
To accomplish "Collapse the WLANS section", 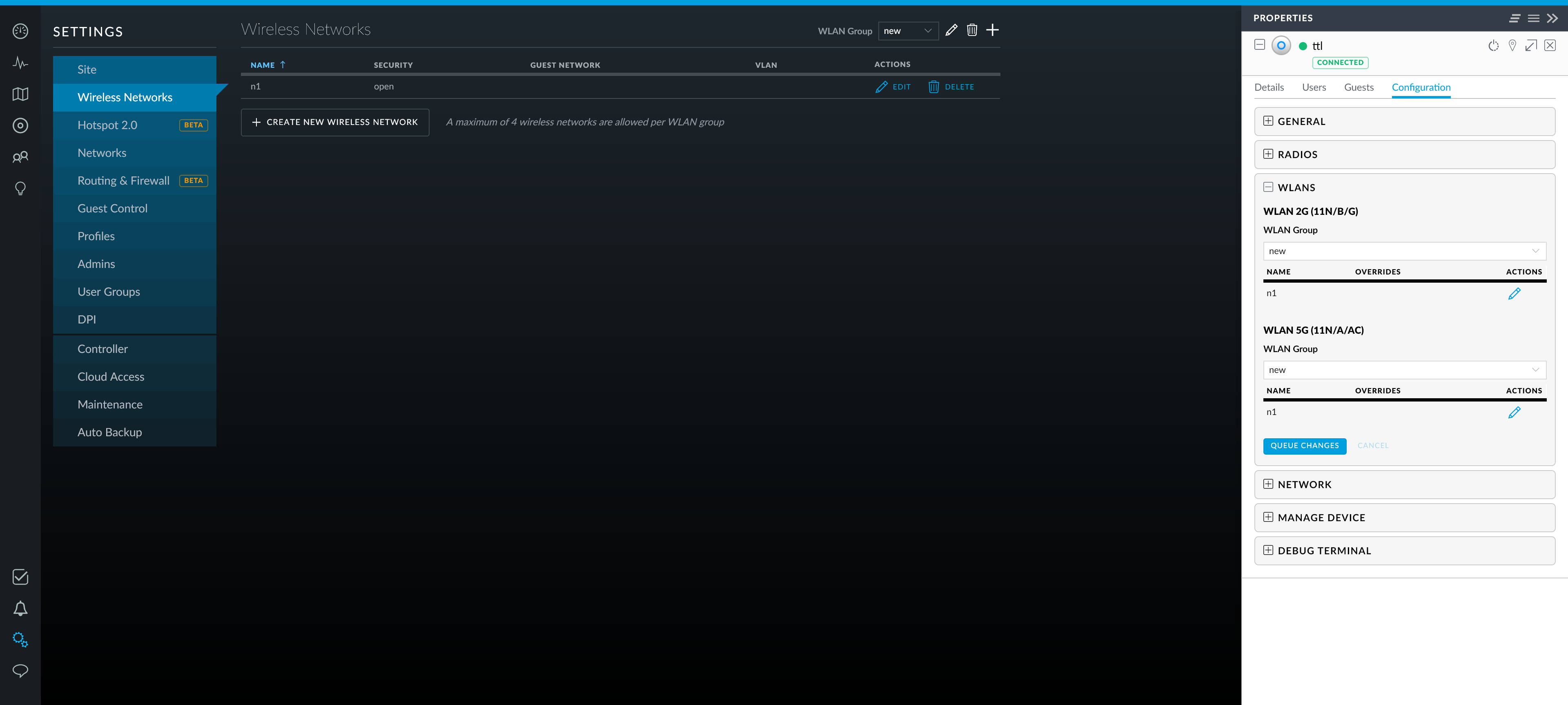I will click(x=1268, y=187).
